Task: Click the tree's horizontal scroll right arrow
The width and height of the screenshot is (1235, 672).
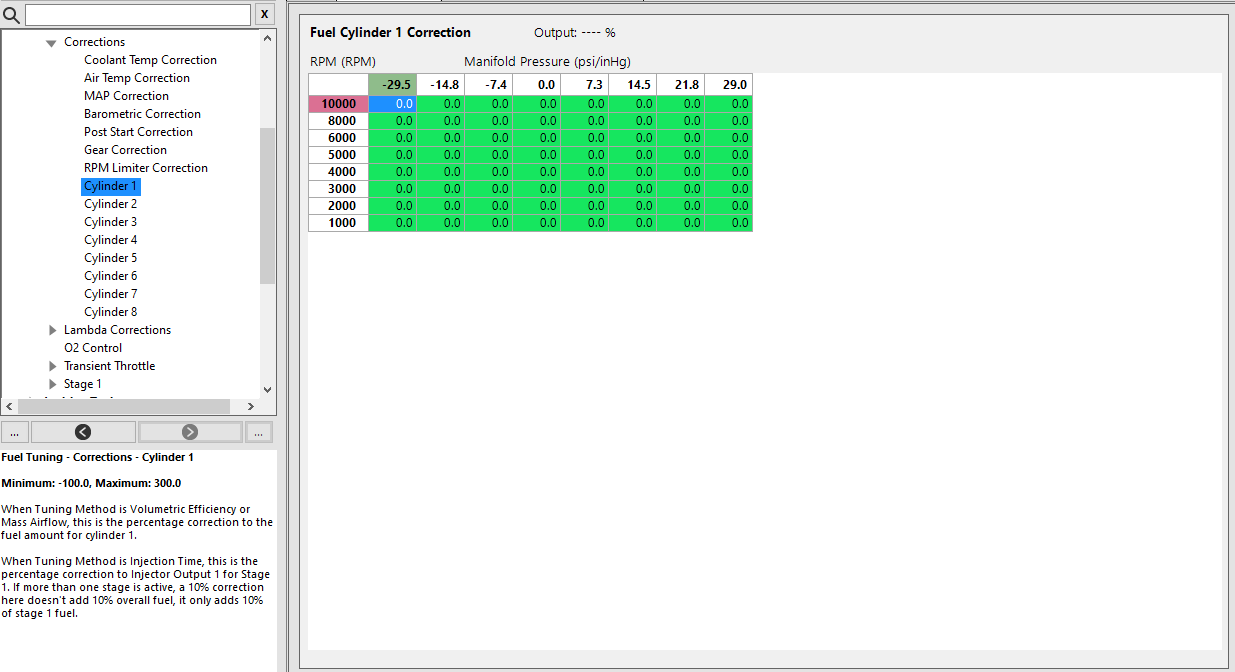Action: [x=251, y=407]
